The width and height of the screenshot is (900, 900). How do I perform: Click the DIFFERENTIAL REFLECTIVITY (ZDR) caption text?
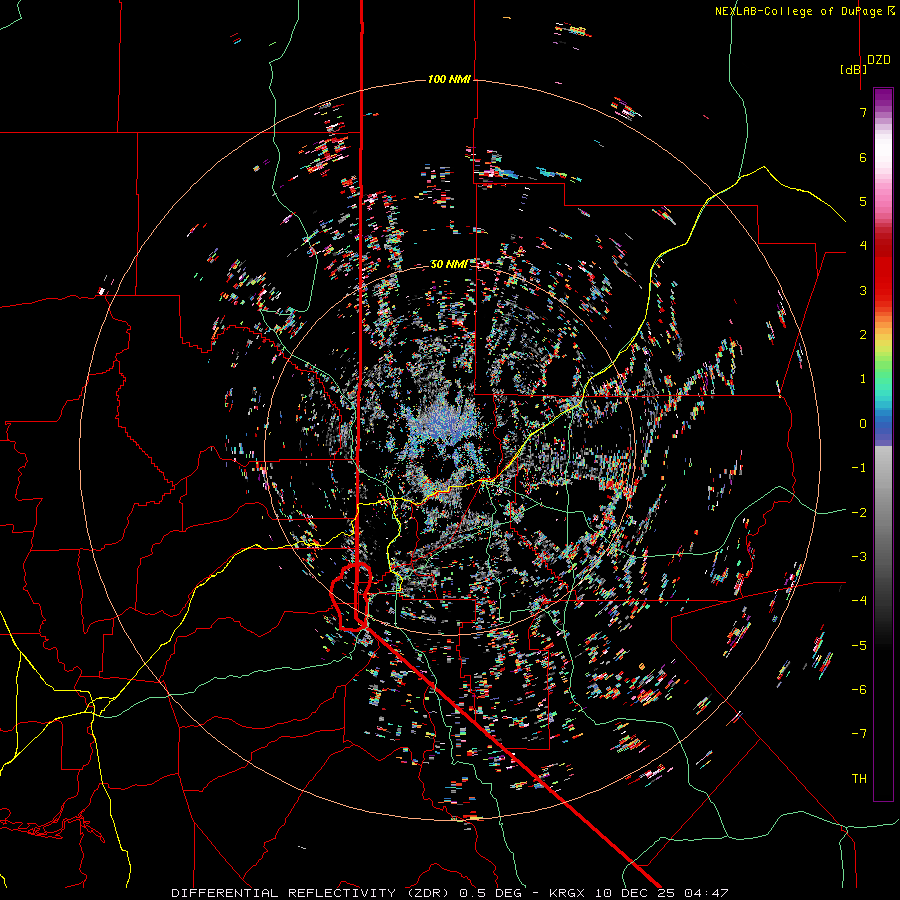[x=311, y=893]
